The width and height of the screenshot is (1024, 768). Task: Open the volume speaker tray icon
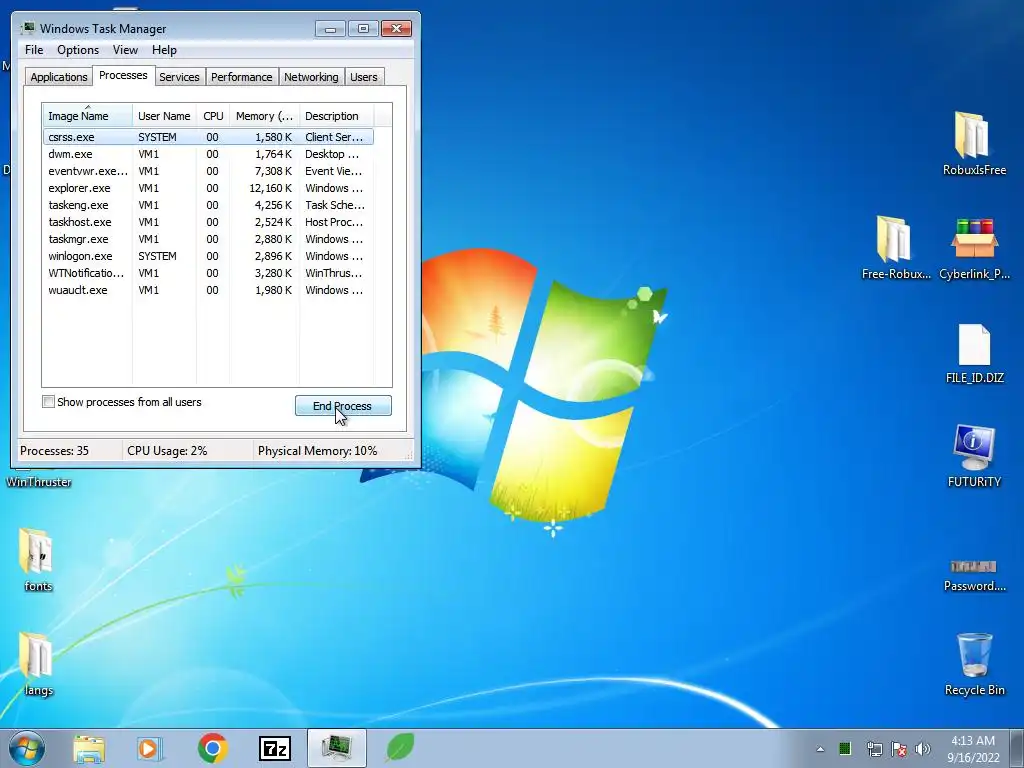click(923, 749)
